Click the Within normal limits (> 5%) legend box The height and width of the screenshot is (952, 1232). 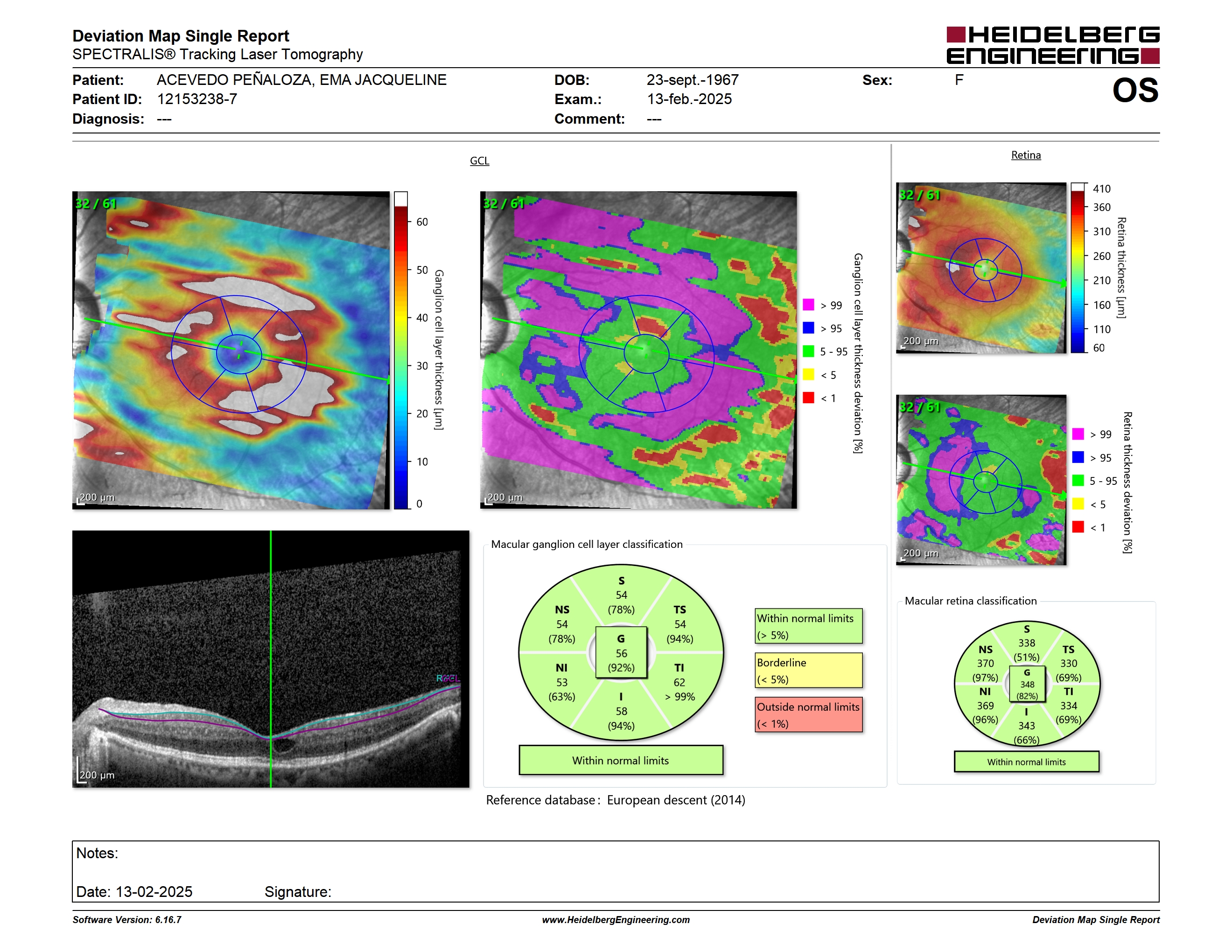click(808, 626)
